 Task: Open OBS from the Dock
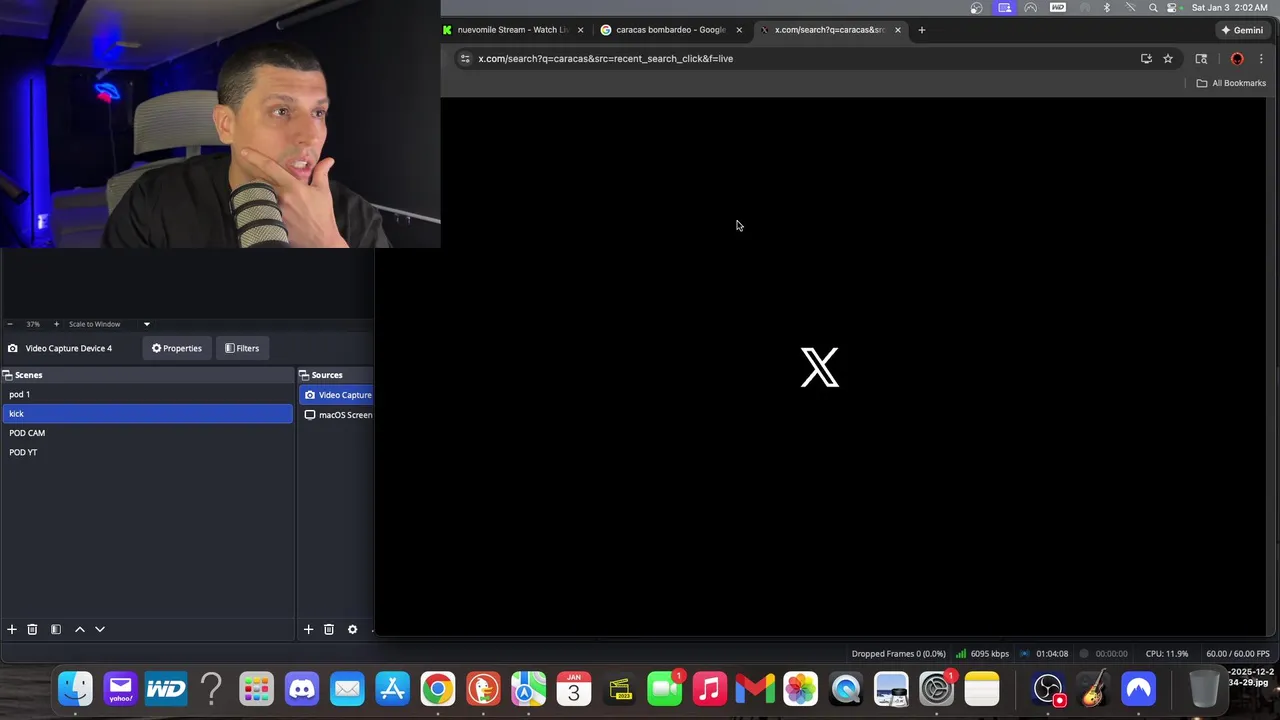tap(1048, 689)
